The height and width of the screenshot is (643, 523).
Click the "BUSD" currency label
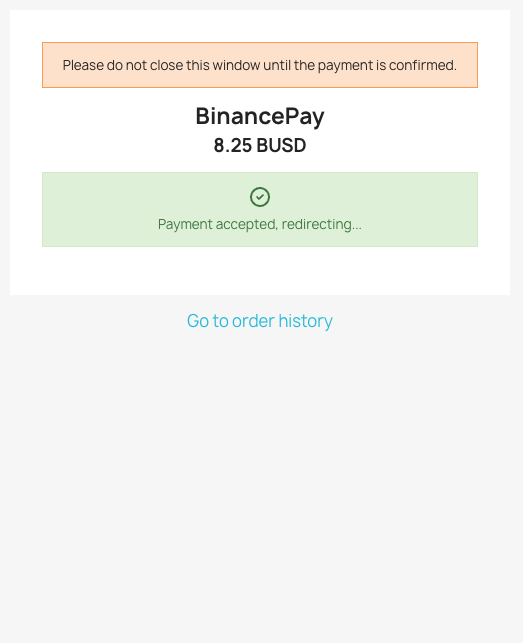point(281,146)
